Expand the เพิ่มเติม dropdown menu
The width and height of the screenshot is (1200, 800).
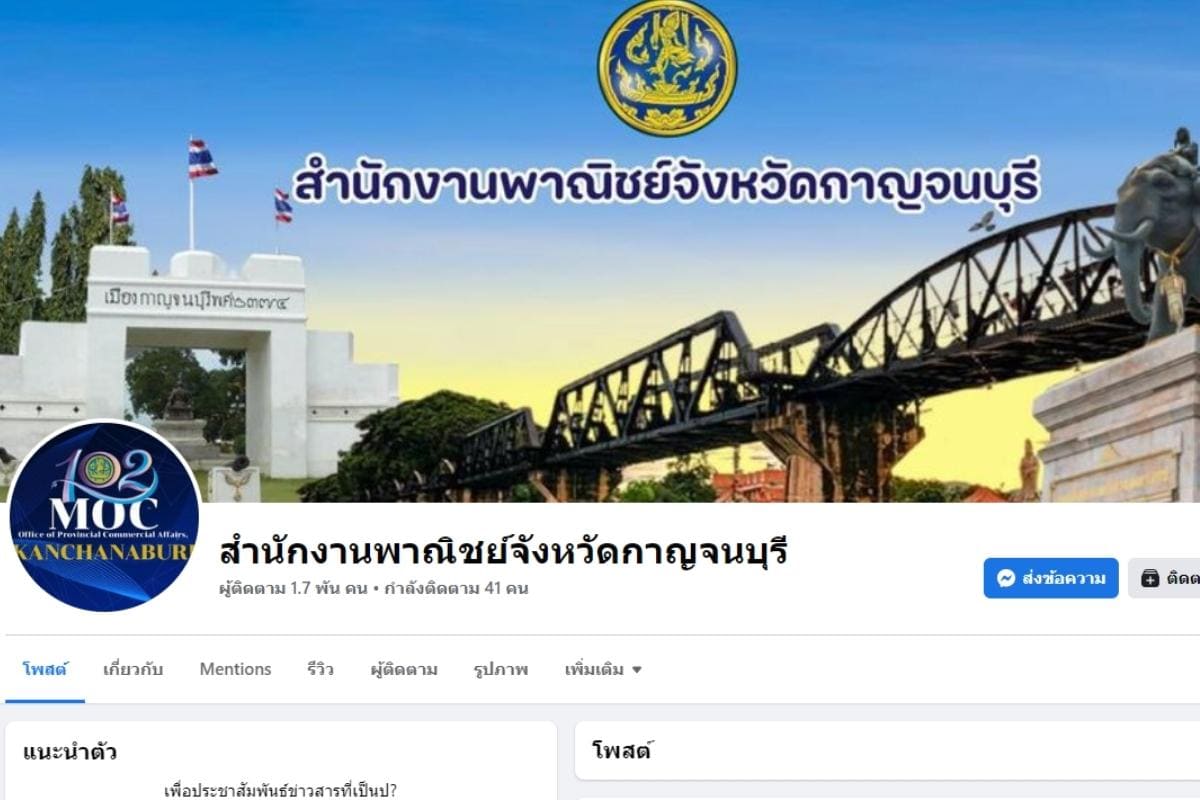603,669
